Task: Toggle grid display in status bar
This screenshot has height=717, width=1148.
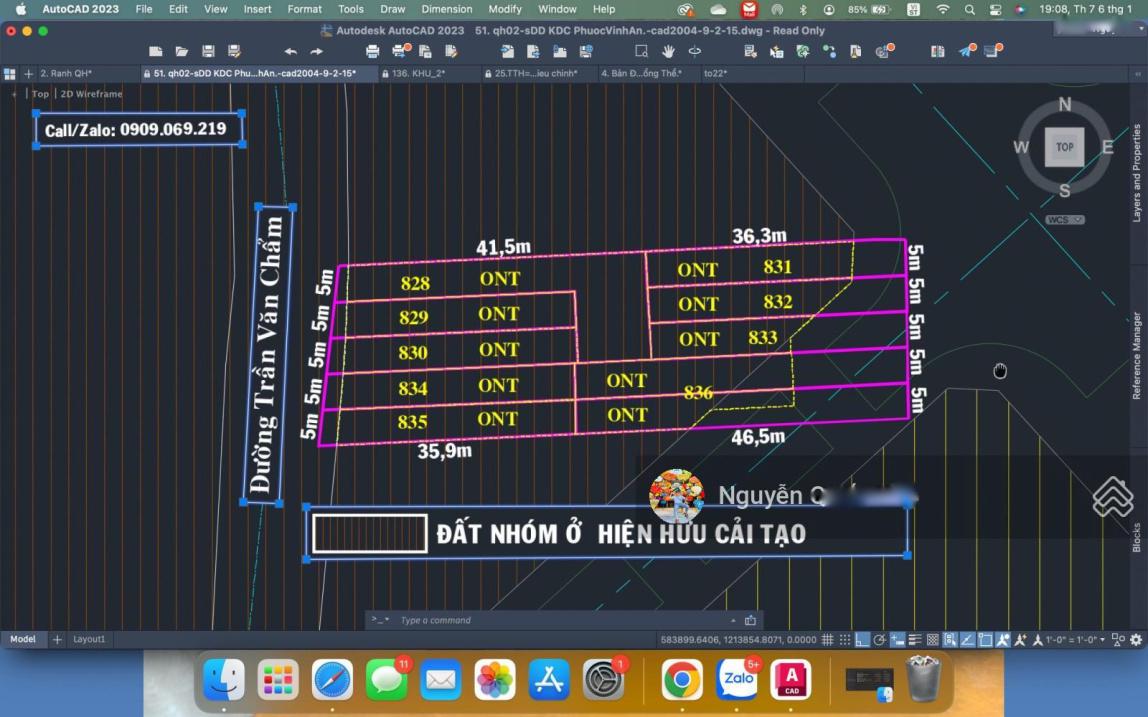Action: (x=828, y=640)
